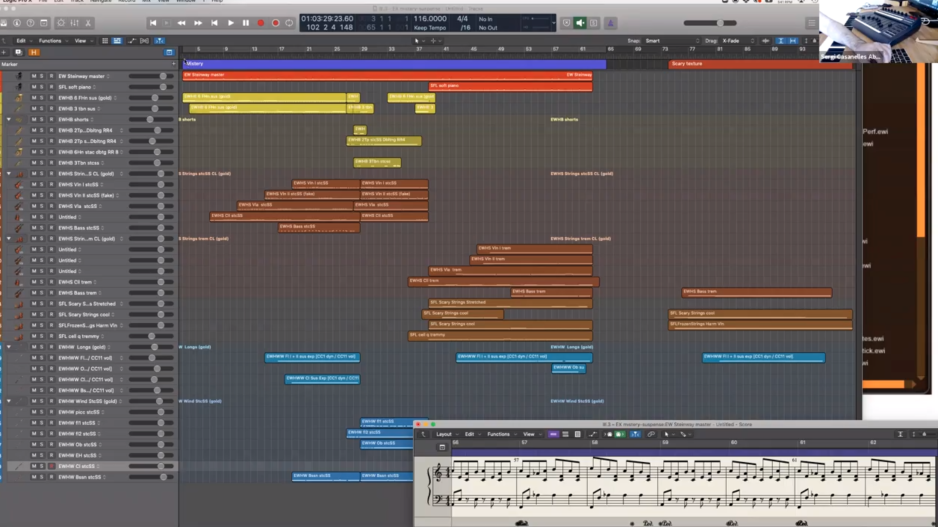This screenshot has height=527, width=938.
Task: Open the Mixer from control bar
Action: coord(75,23)
